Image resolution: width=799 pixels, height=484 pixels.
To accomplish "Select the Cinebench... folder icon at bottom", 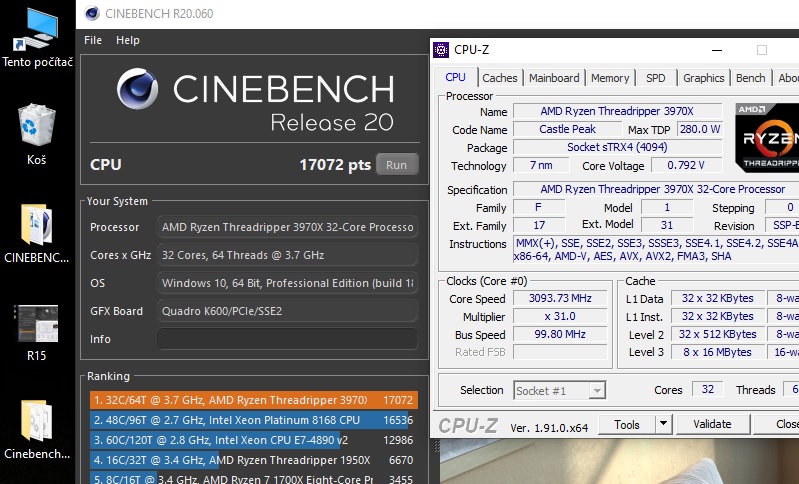I will 37,429.
